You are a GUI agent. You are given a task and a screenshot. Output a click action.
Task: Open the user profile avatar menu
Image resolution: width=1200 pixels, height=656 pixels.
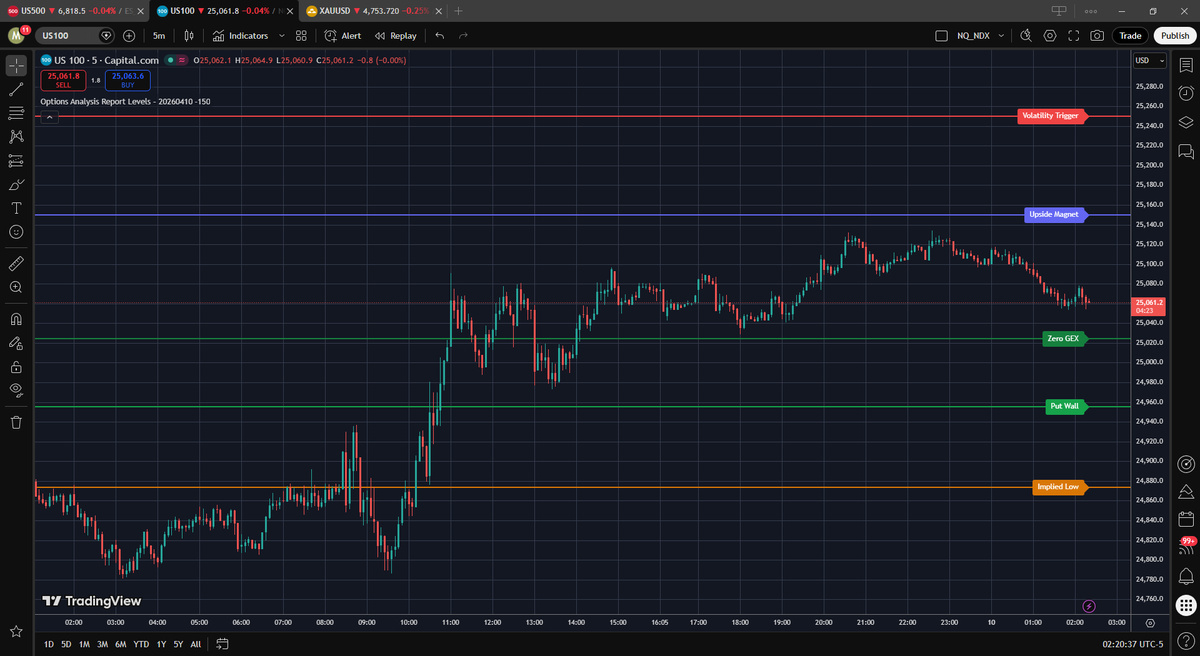coord(16,36)
